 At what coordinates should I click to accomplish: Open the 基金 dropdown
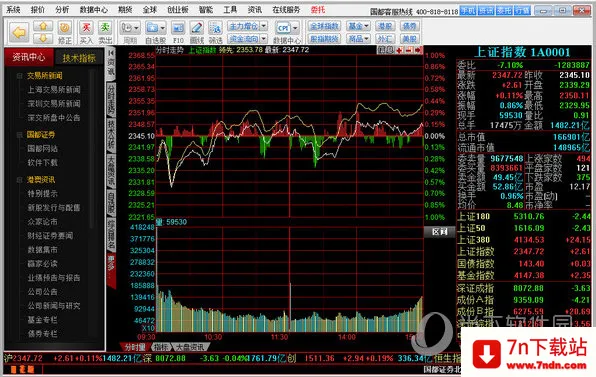point(358,26)
